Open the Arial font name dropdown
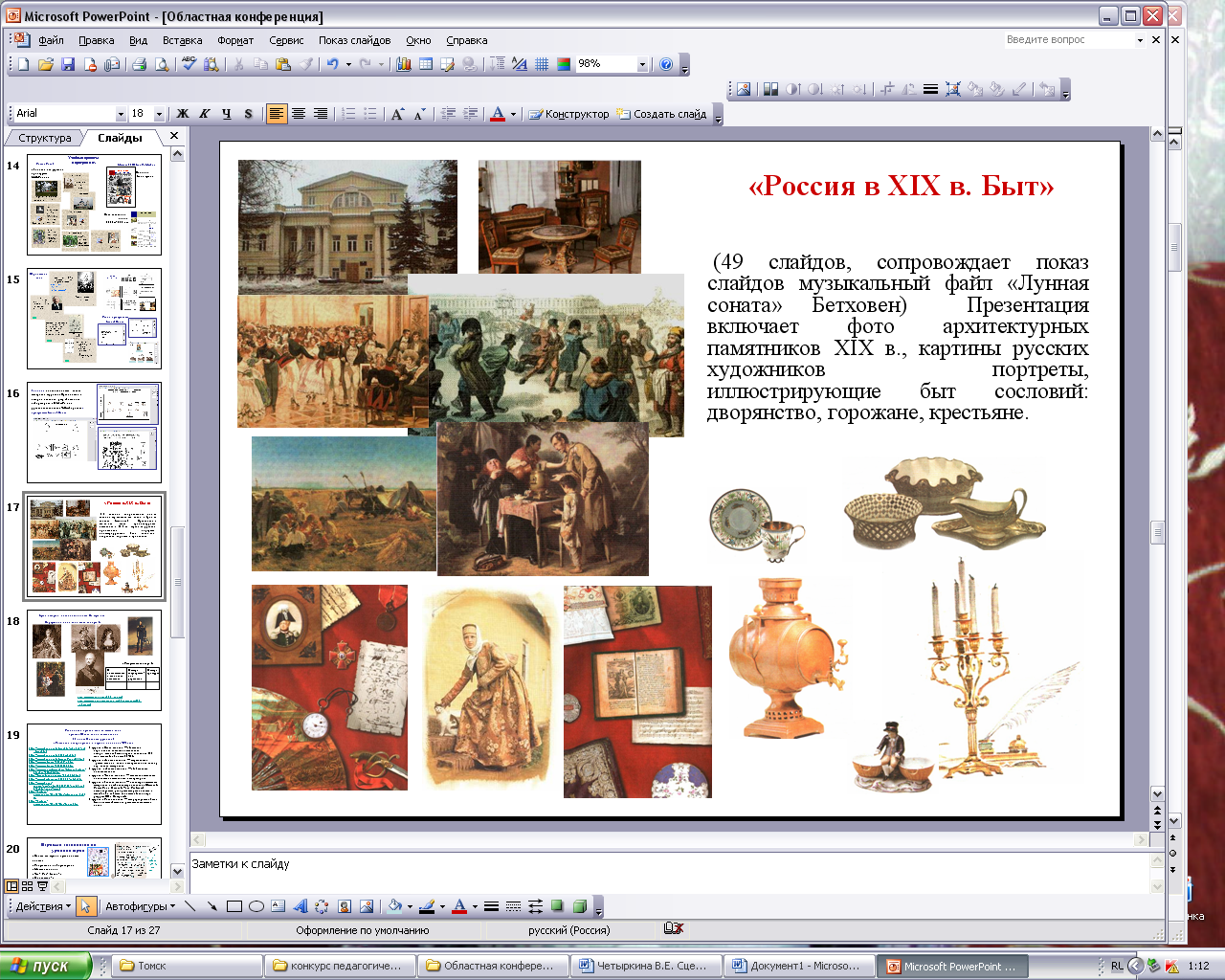 [x=121, y=114]
